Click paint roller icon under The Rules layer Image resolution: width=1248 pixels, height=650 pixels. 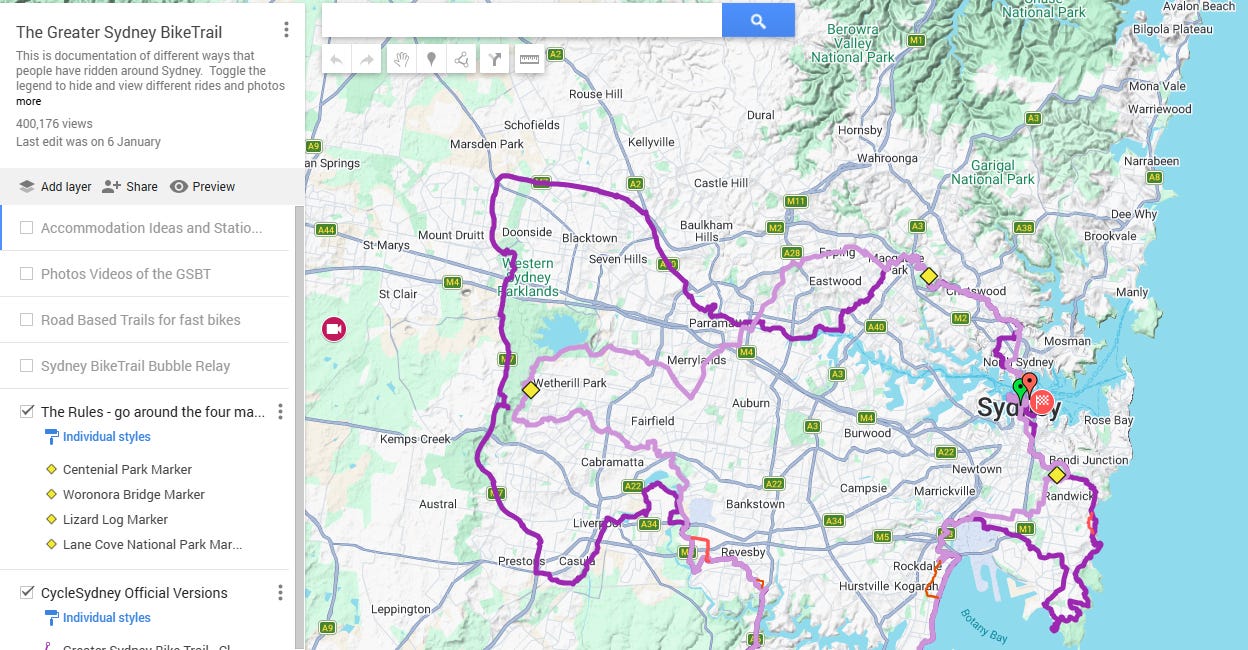click(52, 437)
